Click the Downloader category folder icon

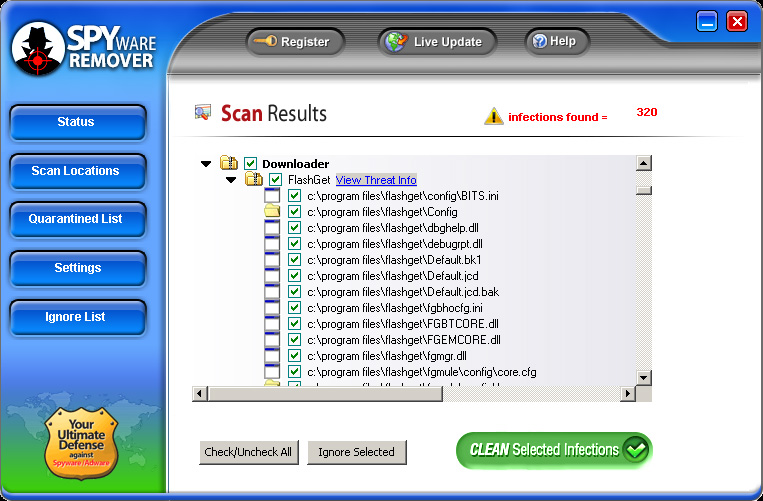coord(228,163)
